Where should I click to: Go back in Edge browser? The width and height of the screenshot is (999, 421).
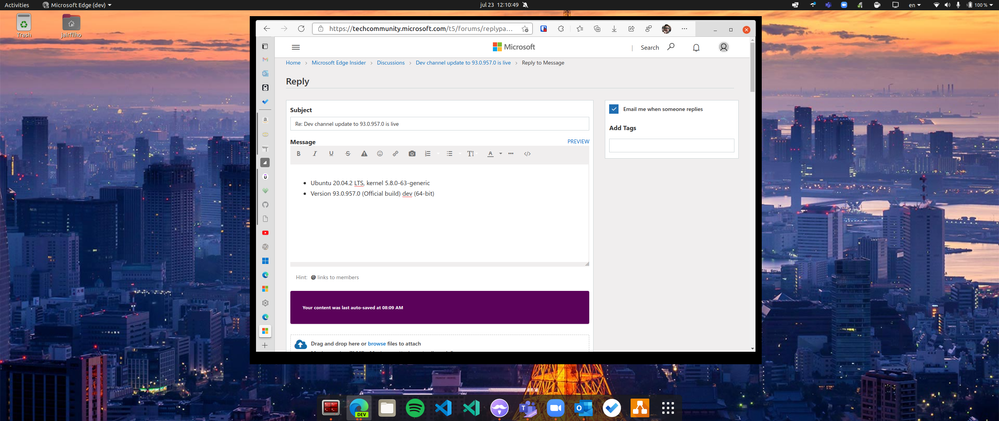[x=266, y=29]
